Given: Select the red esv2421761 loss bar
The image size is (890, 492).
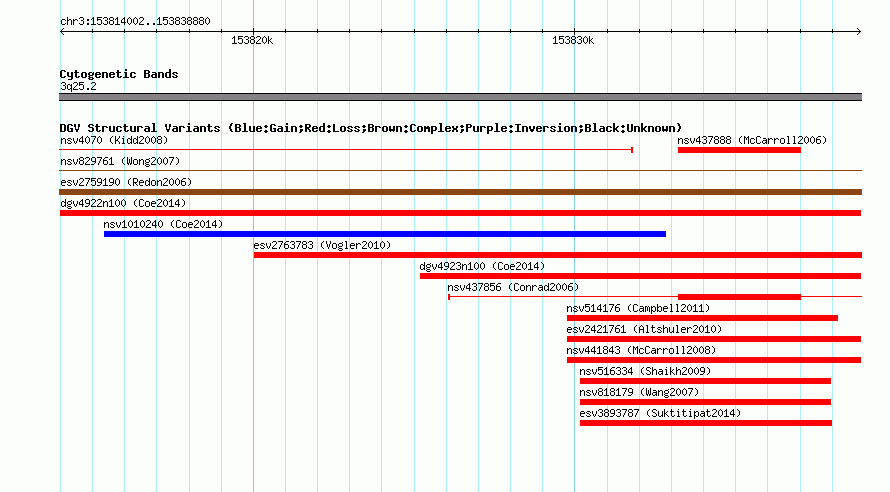Looking at the screenshot, I should pyautogui.click(x=714, y=339).
